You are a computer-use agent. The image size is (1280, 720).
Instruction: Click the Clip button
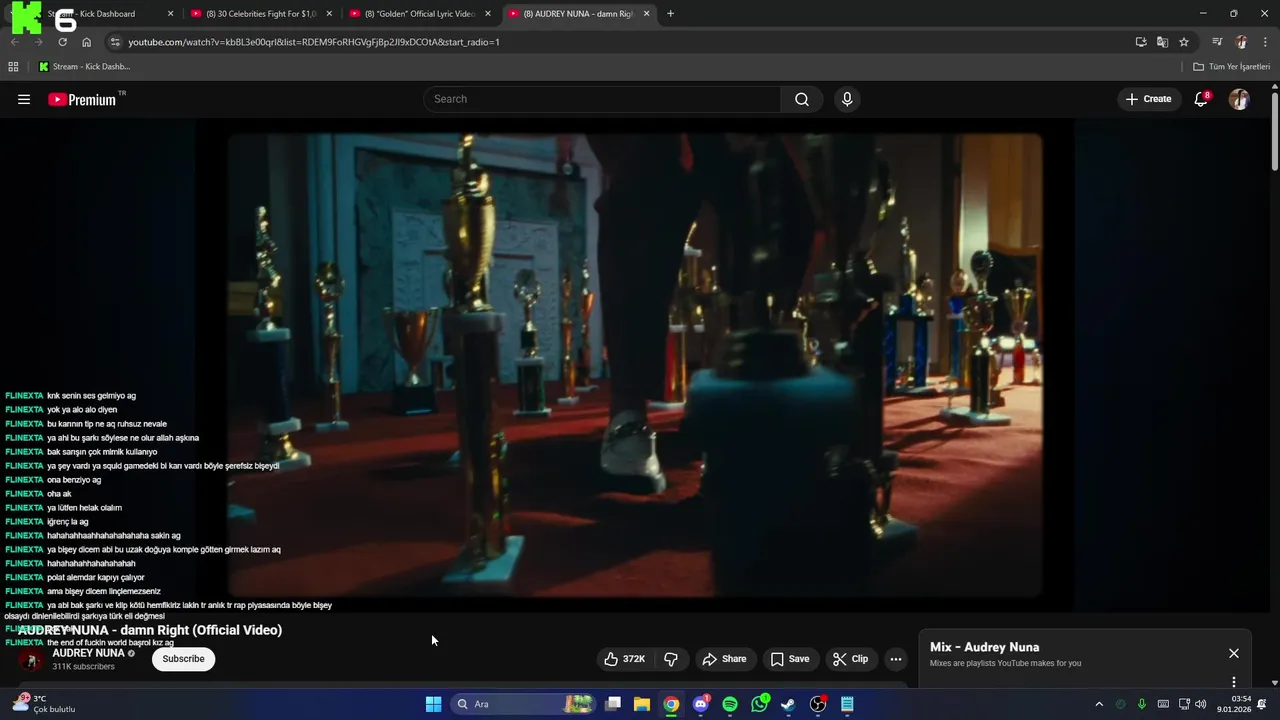851,659
